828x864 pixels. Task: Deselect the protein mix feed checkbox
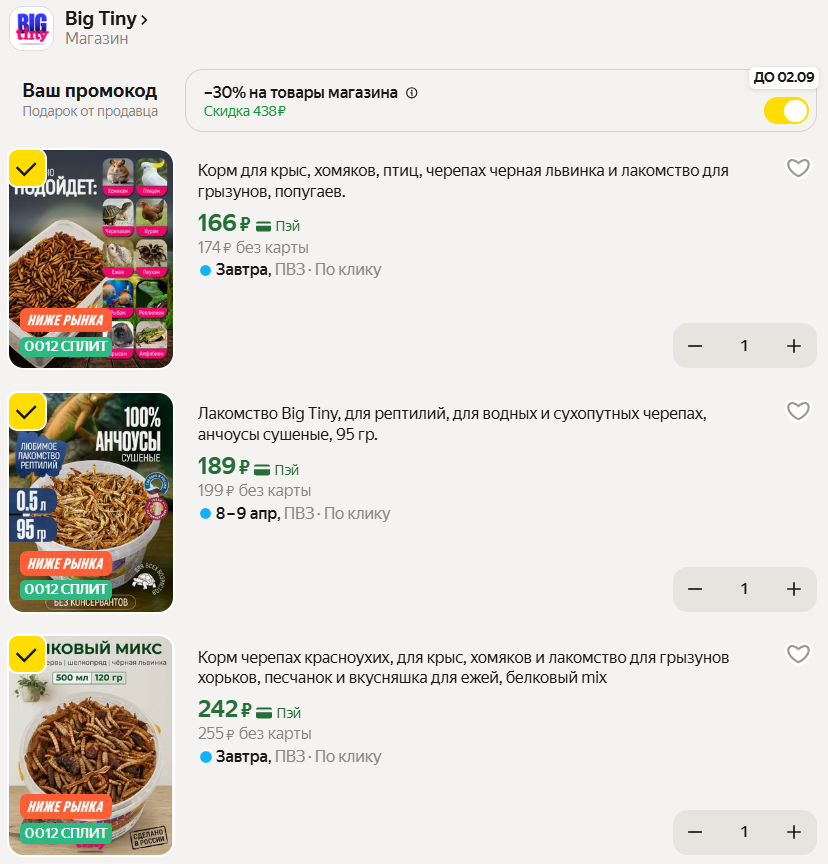(x=27, y=653)
